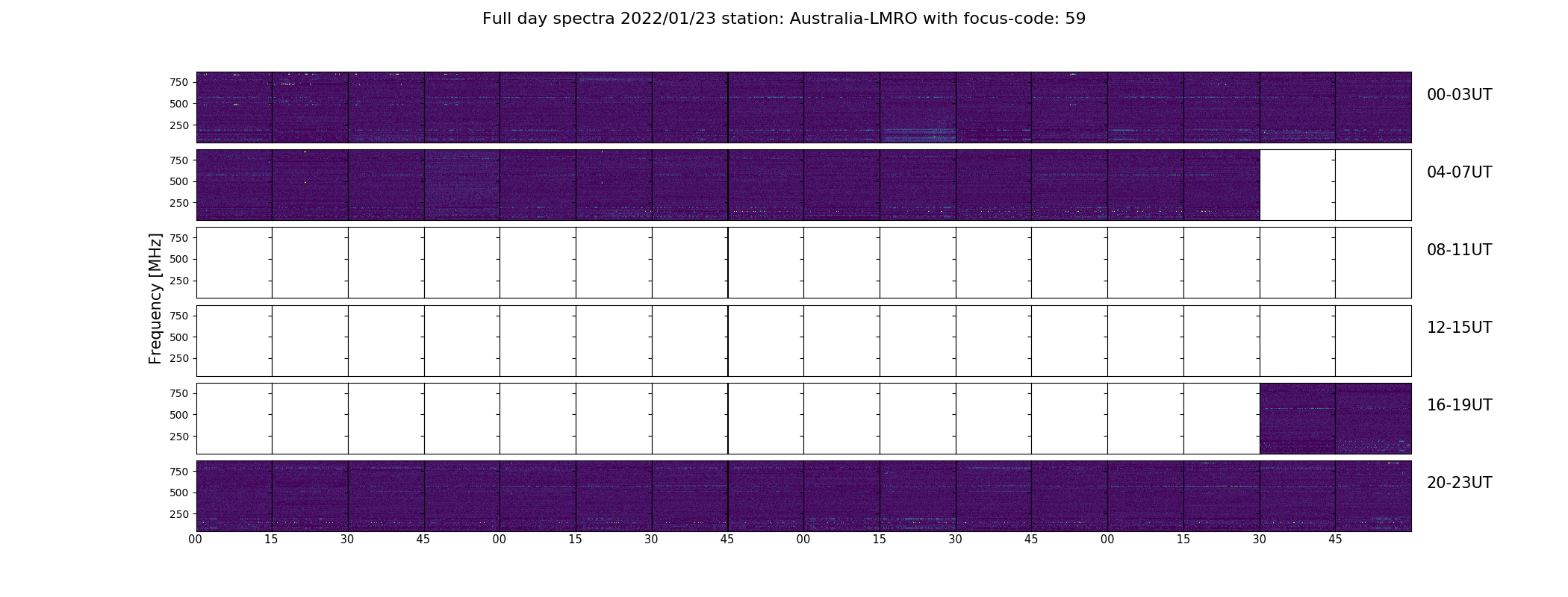Click the empty last panel of 04-07UT row
The image size is (1568, 597).
point(1374,185)
